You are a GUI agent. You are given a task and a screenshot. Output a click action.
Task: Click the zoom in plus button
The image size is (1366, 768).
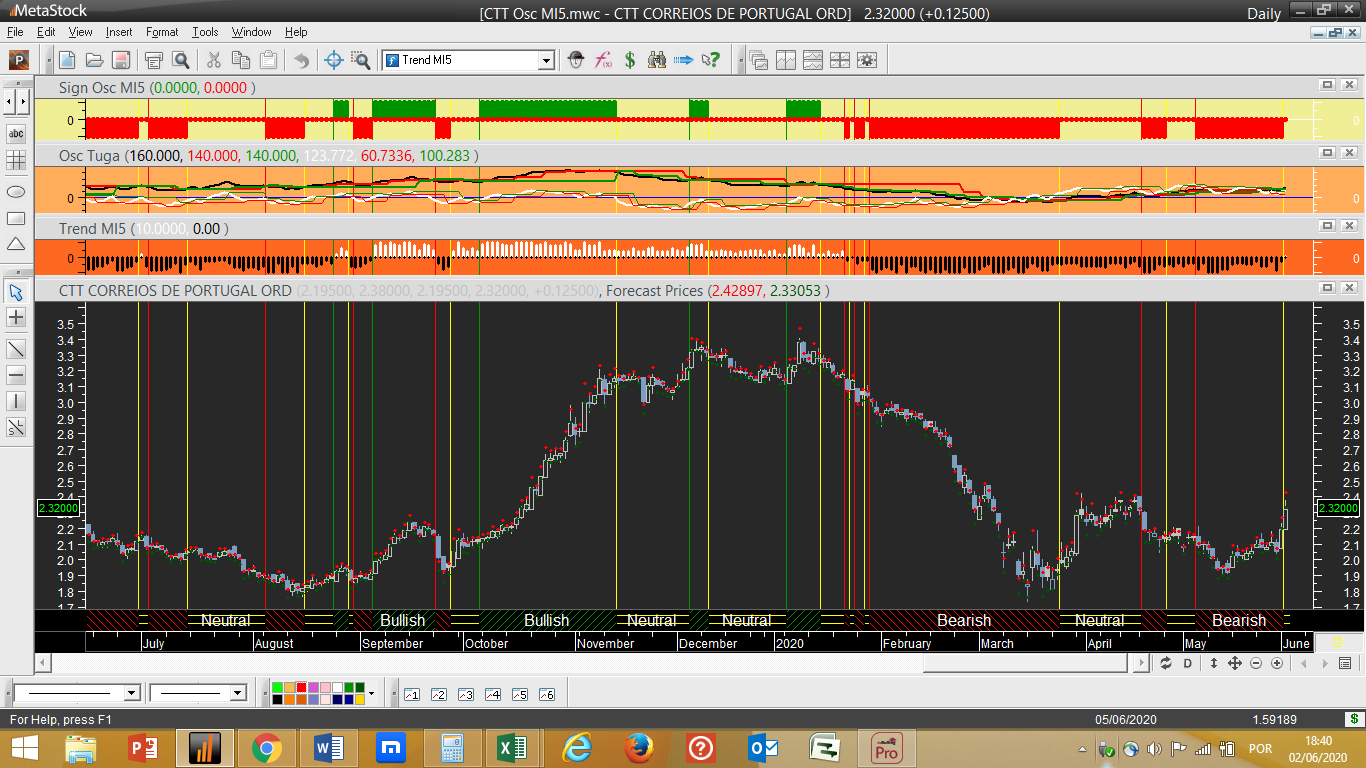coord(1277,663)
